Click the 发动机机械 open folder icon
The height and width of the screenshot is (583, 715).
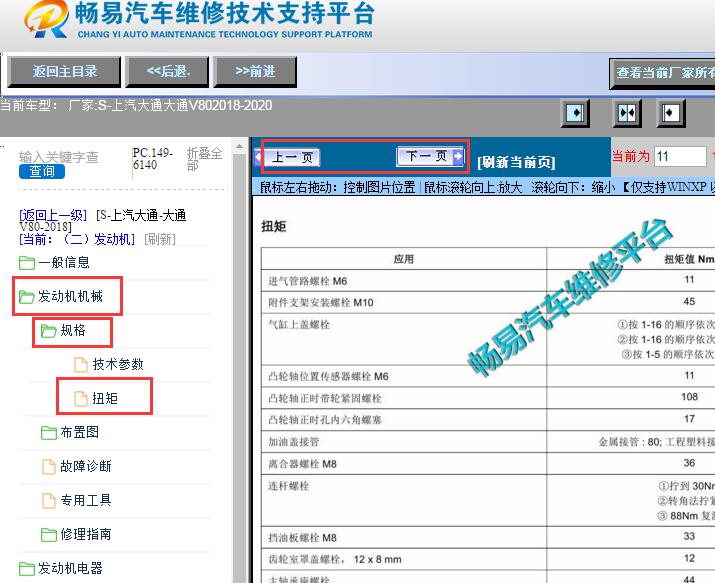point(27,297)
